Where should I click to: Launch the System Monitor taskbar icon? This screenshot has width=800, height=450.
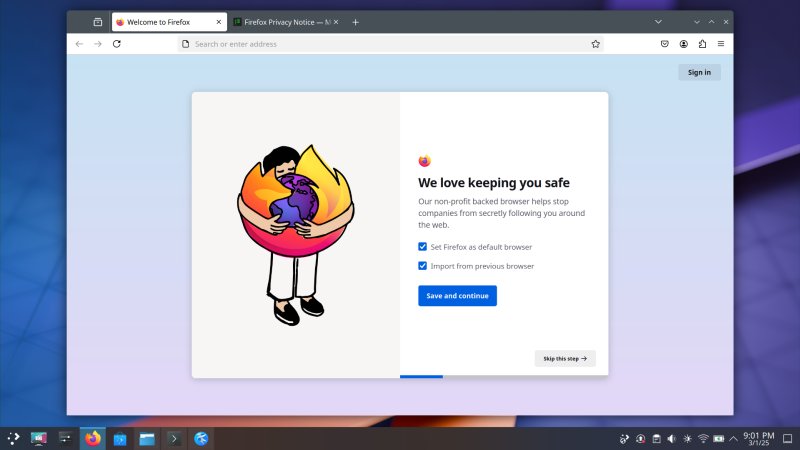[x=39, y=438]
